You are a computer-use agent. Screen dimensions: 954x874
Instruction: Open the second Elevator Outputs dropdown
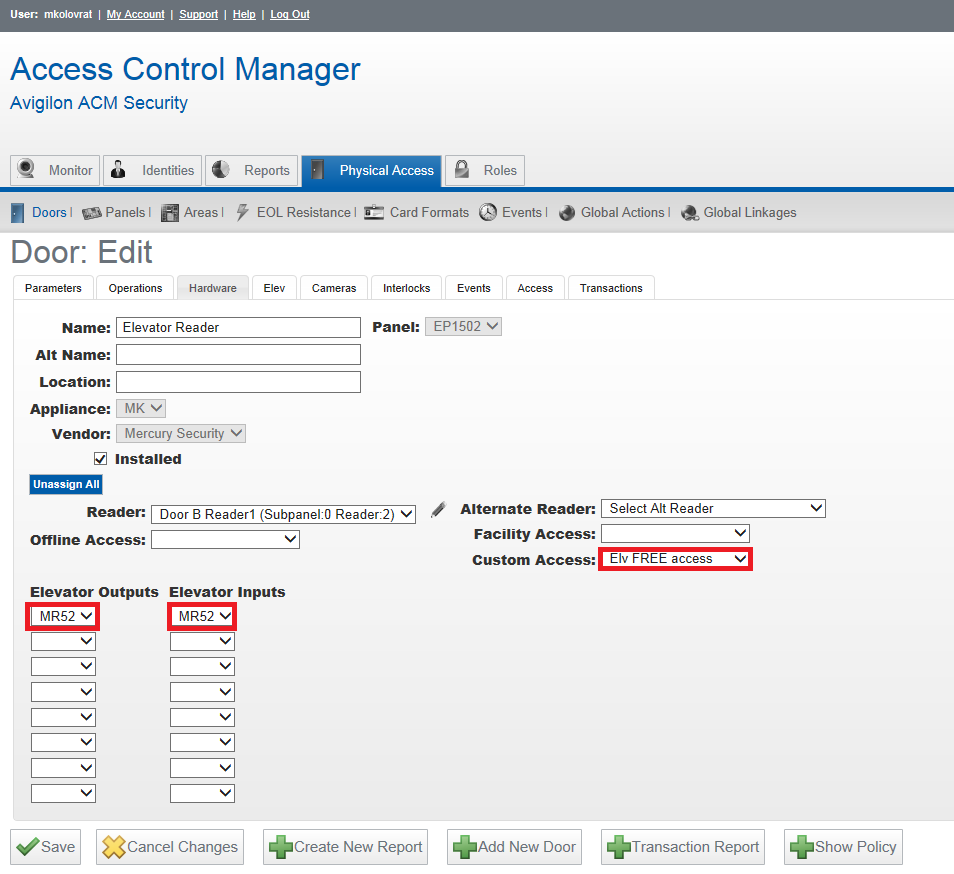click(x=63, y=641)
